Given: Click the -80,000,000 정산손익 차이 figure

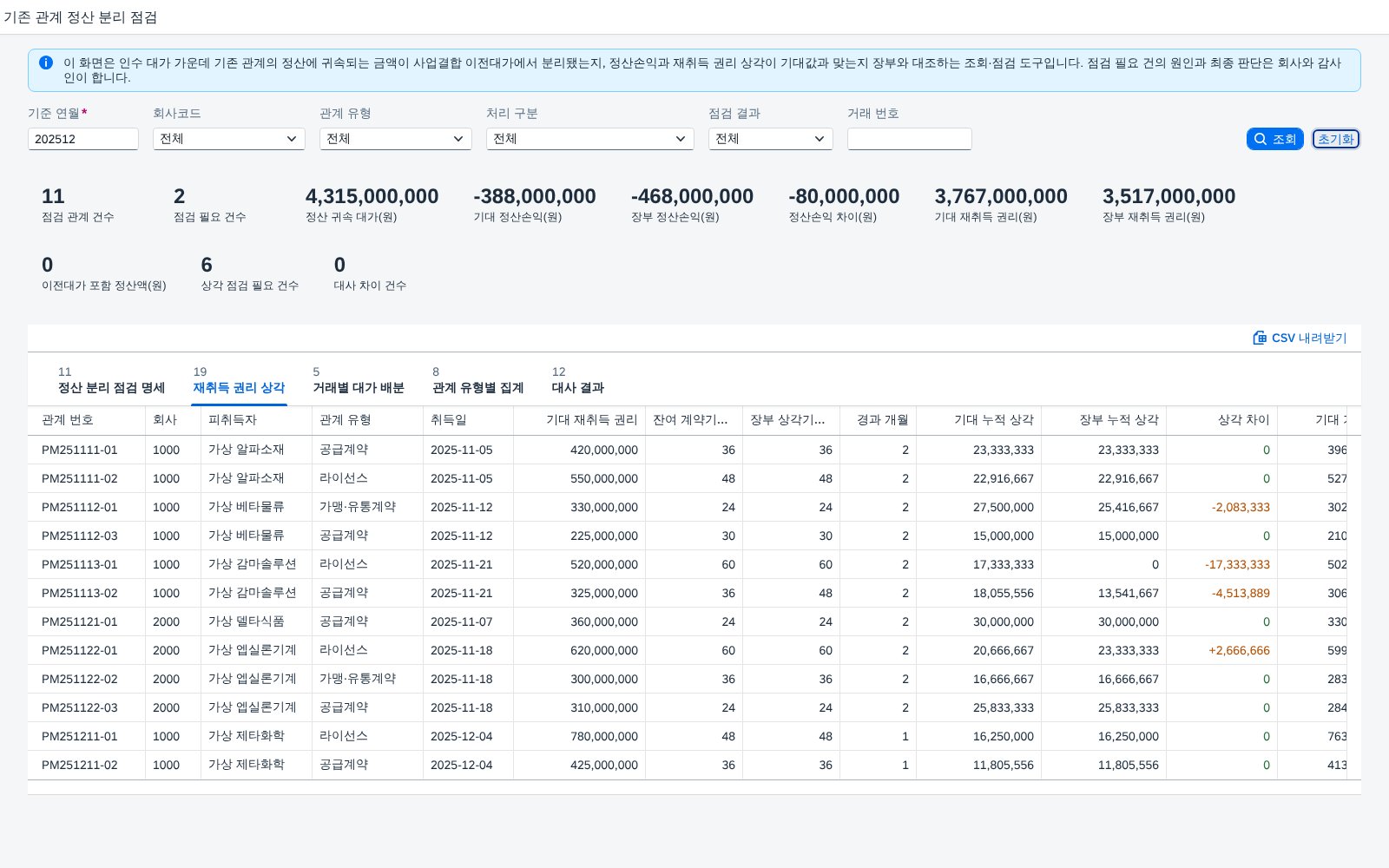Looking at the screenshot, I should [x=844, y=197].
